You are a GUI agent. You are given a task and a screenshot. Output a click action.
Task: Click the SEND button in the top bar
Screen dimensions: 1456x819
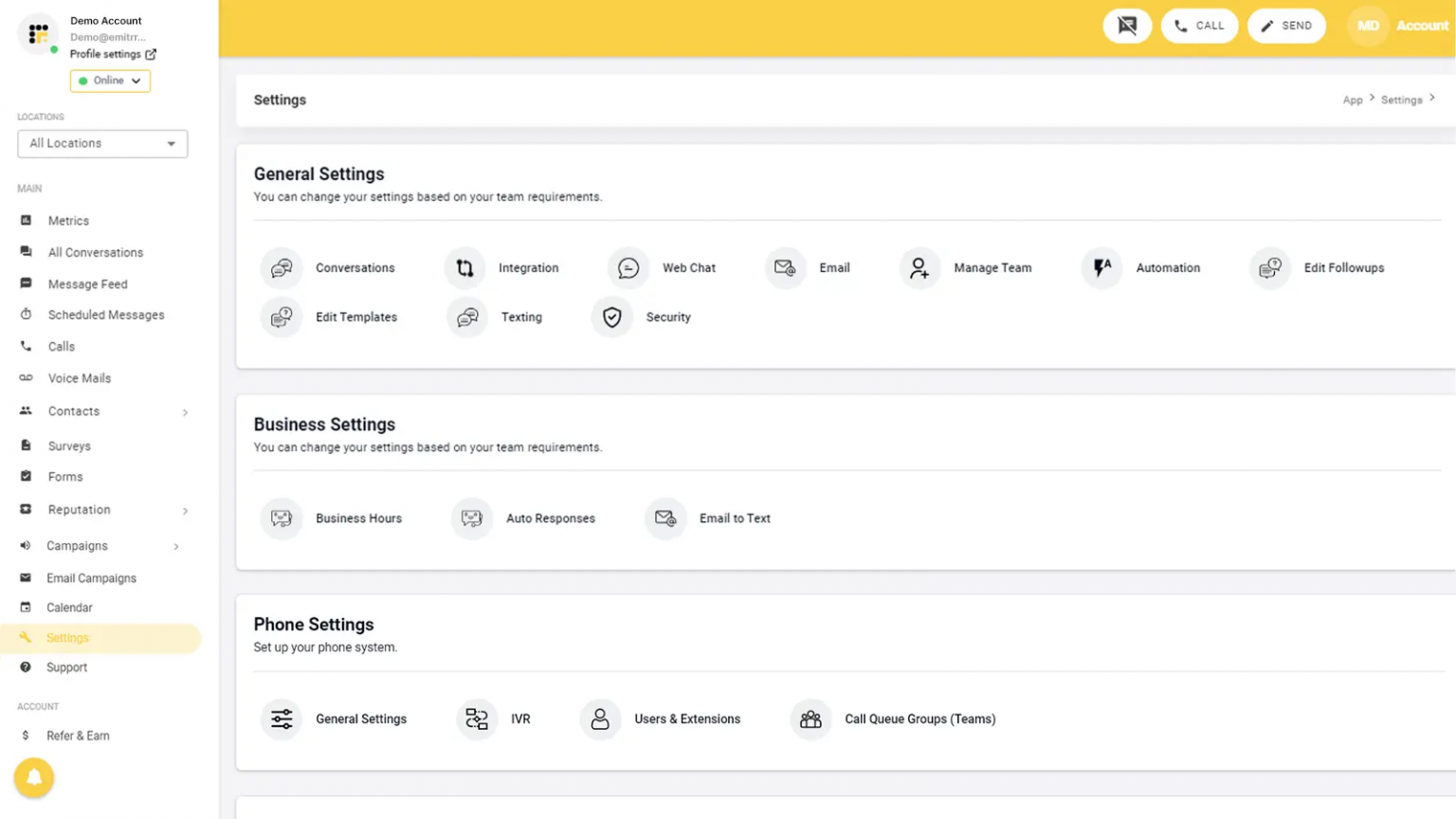click(x=1286, y=26)
